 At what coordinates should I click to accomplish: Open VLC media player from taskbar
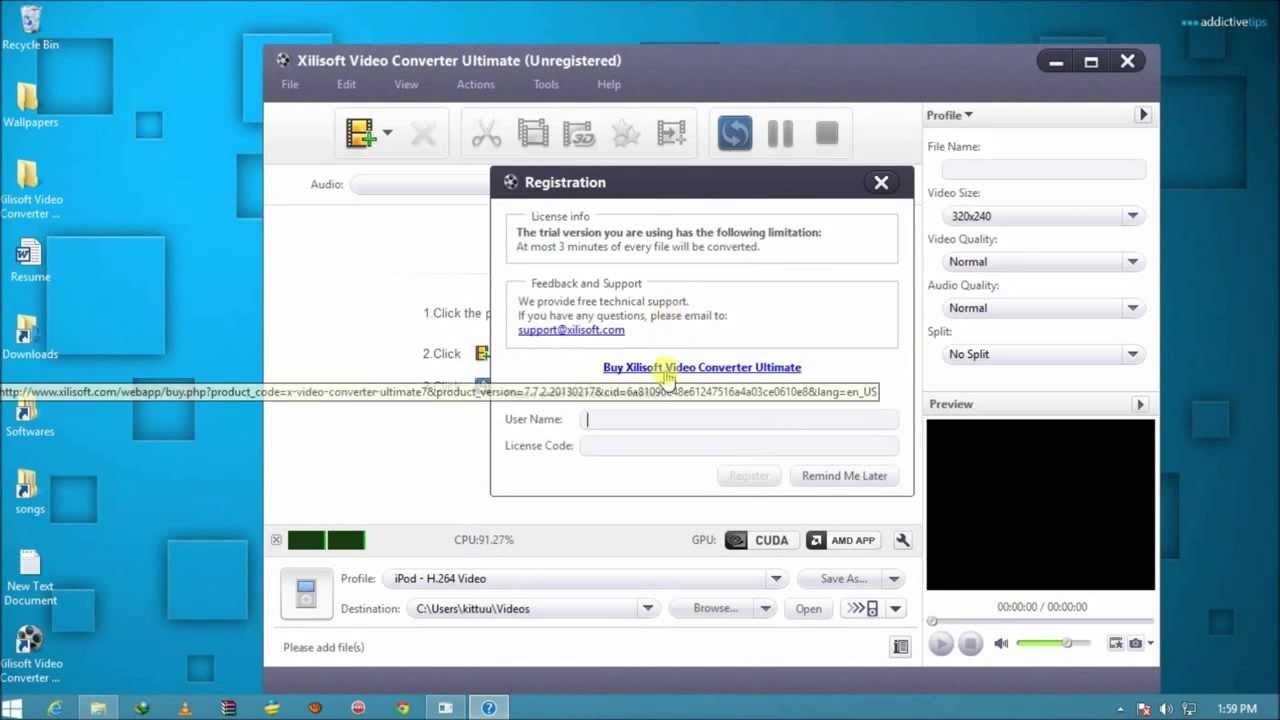pyautogui.click(x=185, y=708)
